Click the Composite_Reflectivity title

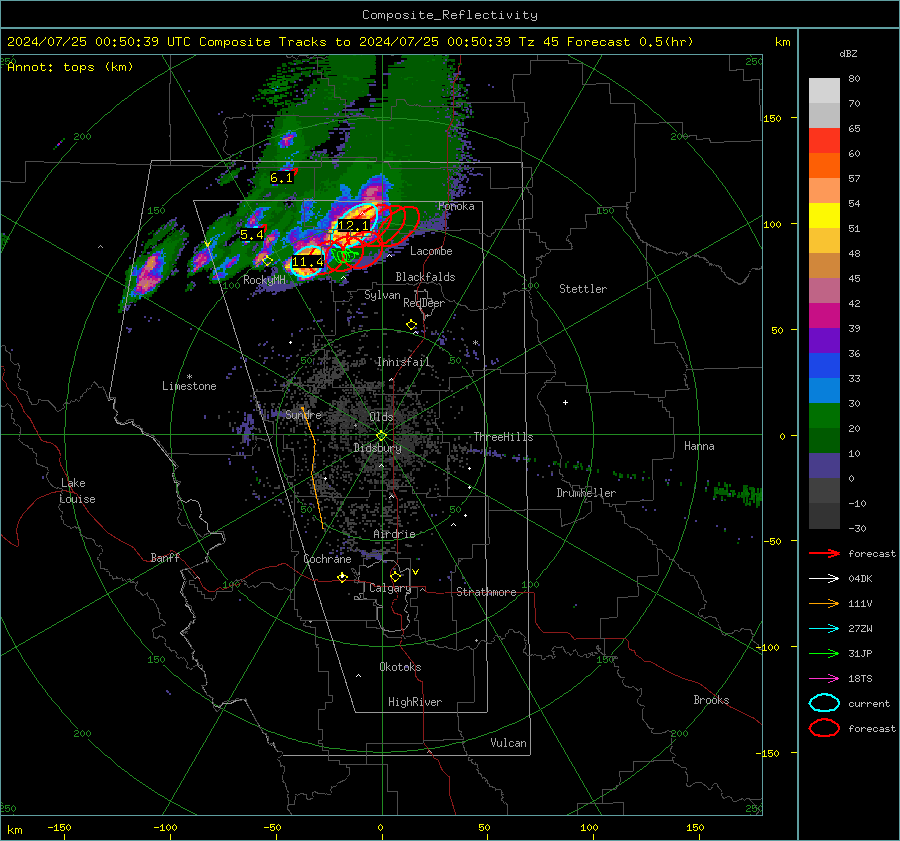[449, 15]
